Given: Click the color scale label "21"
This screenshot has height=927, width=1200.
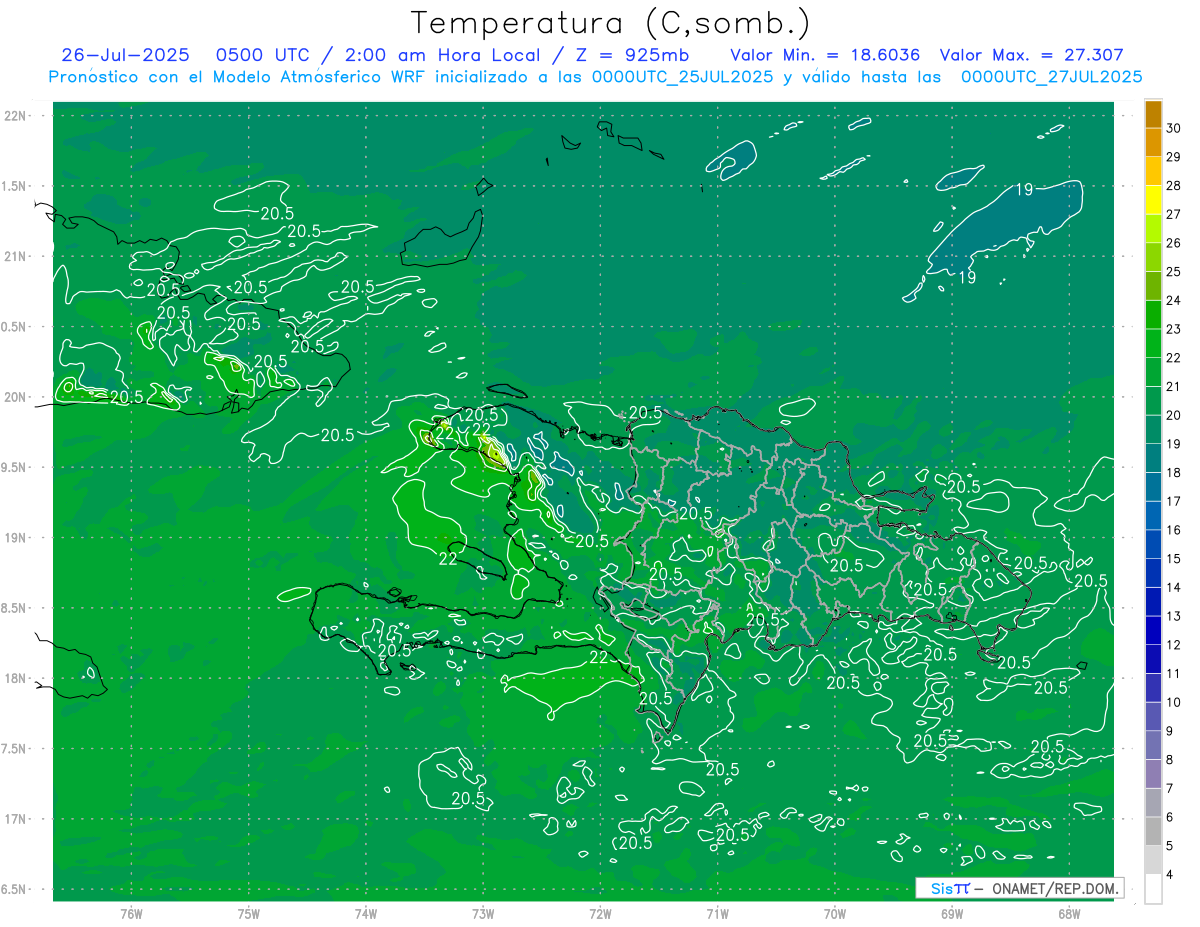Looking at the screenshot, I should tap(1174, 387).
